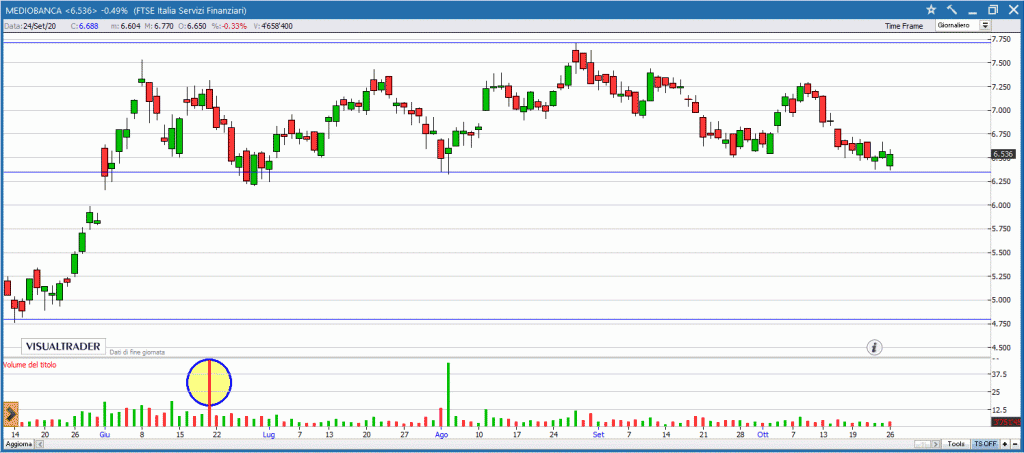The height and width of the screenshot is (453, 1024).
Task: Open the Tools button
Action: pos(956,444)
